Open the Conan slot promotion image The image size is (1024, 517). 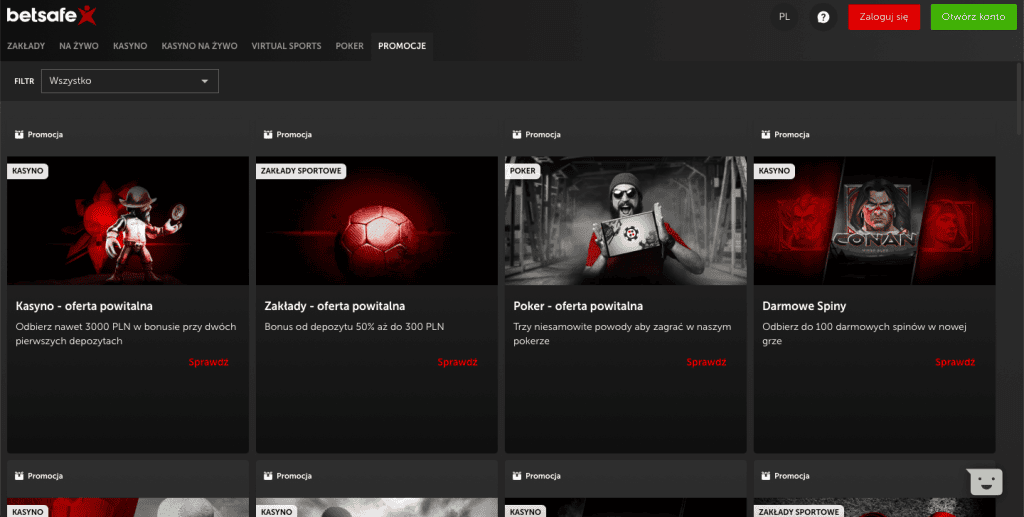click(874, 221)
